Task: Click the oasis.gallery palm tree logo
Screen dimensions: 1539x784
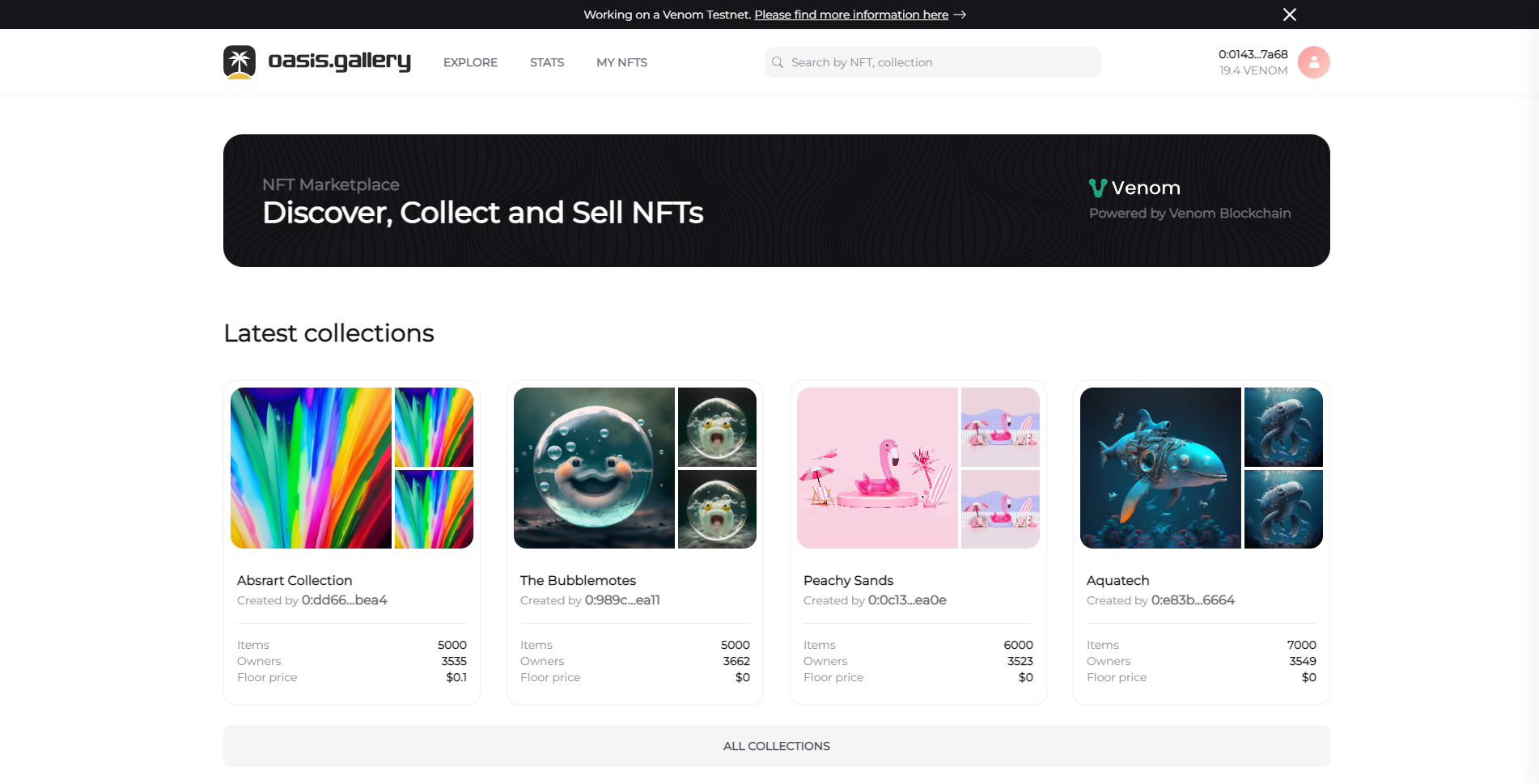Action: [x=240, y=62]
